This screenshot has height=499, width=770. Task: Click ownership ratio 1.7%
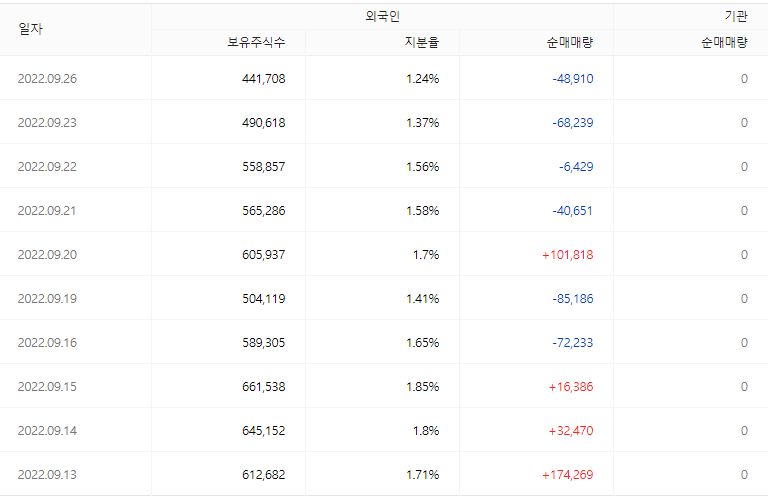point(426,254)
